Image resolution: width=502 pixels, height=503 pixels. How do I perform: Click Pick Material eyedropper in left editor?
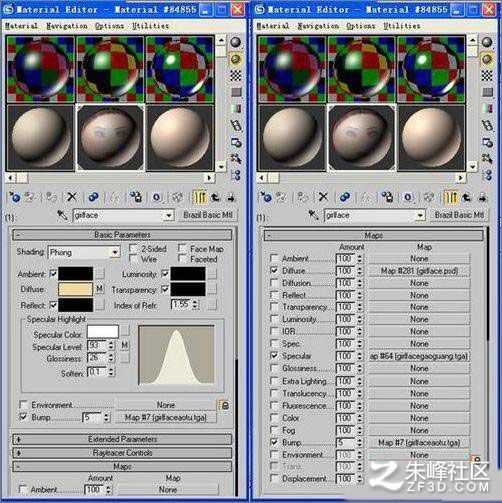(62, 215)
